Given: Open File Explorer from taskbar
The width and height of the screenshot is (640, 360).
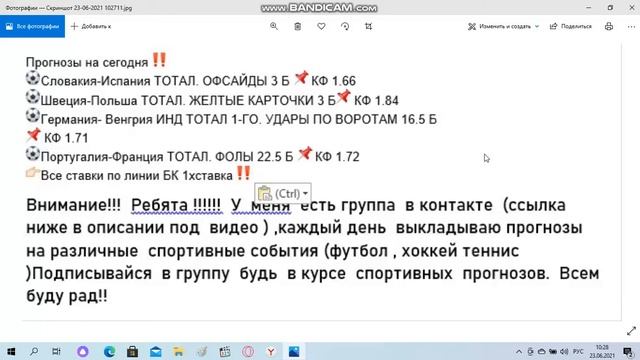Looking at the screenshot, I should (x=178, y=351).
